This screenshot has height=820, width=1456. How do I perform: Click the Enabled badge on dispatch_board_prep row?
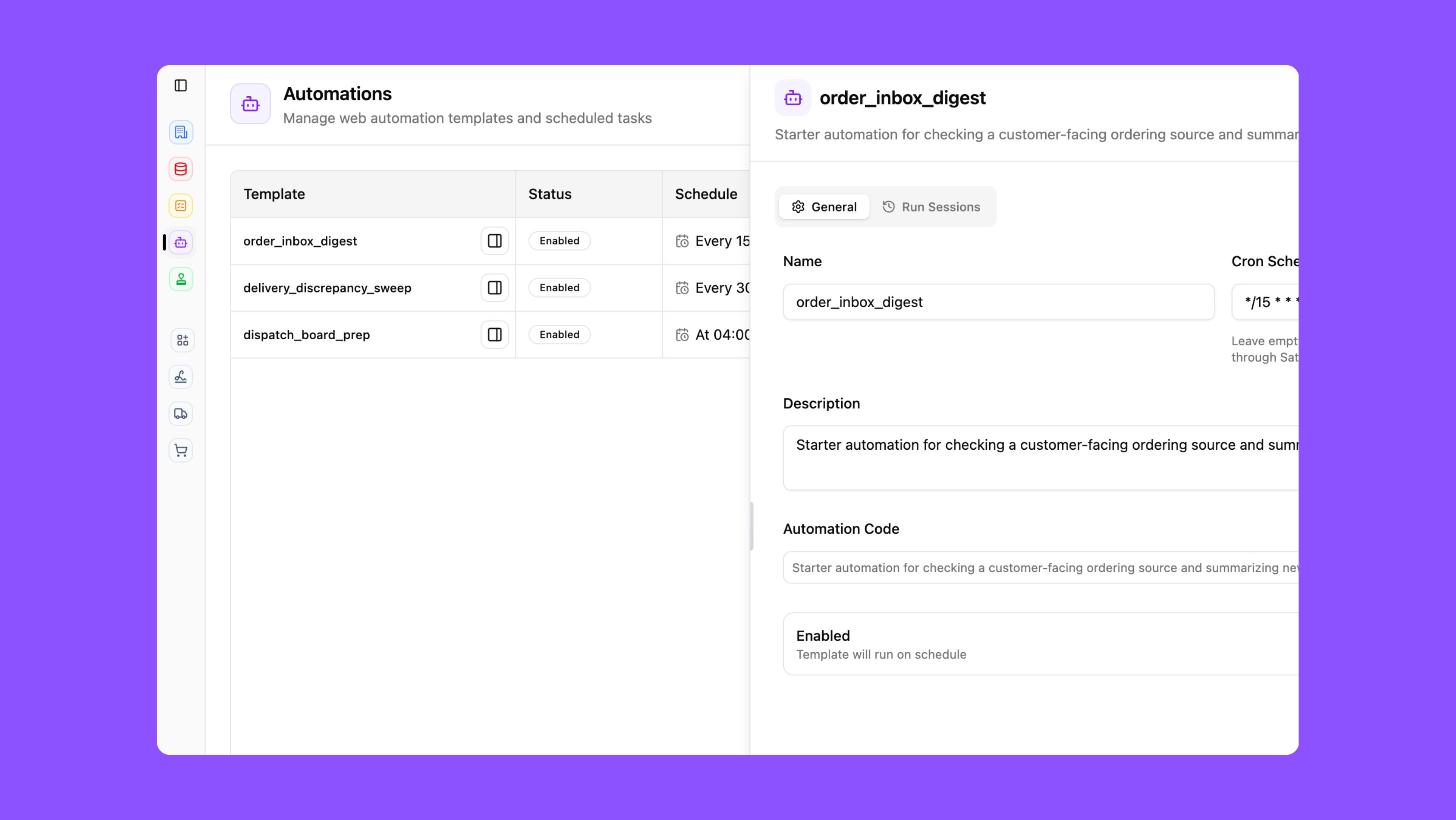559,334
